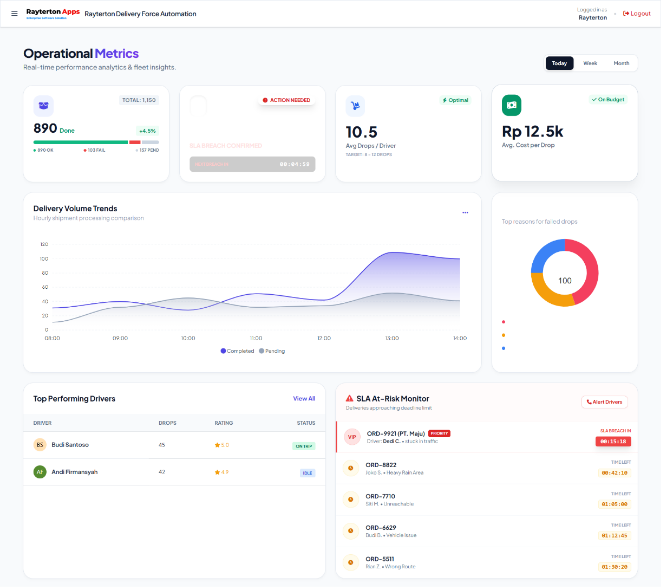Click the VIP badge for order ORD-9921
Viewport: 662px width, 587px height.
351,437
